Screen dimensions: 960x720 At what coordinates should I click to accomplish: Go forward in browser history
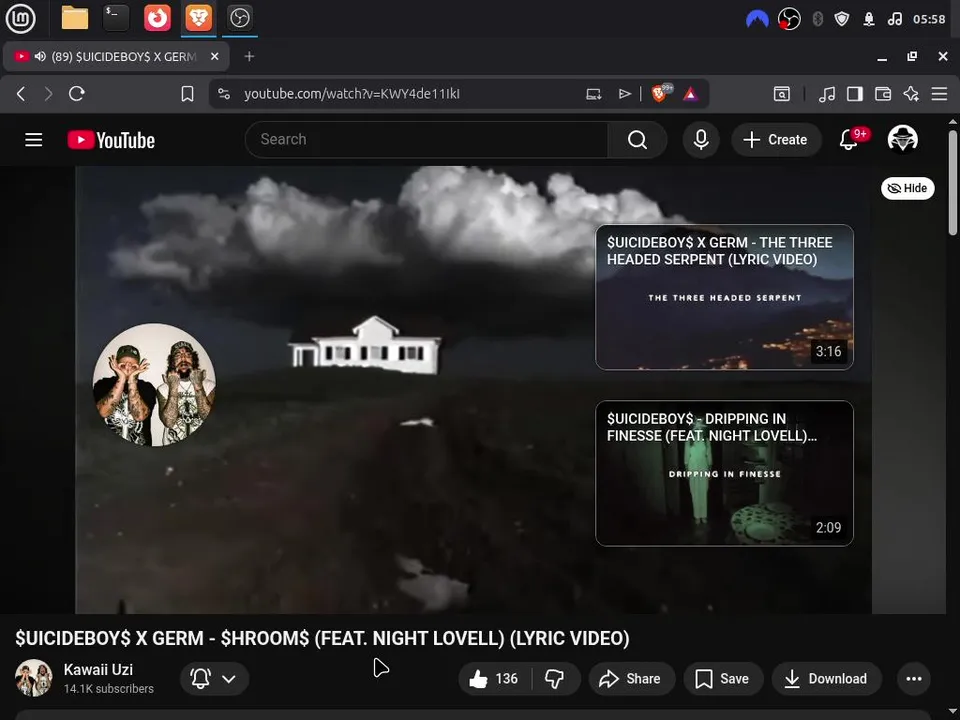pos(48,94)
